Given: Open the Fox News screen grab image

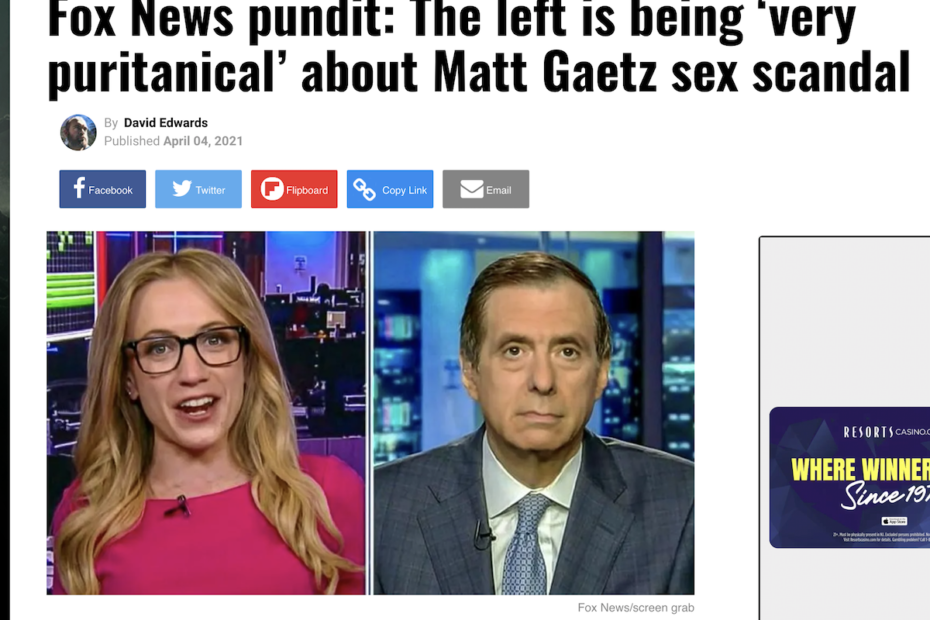Looking at the screenshot, I should [370, 413].
